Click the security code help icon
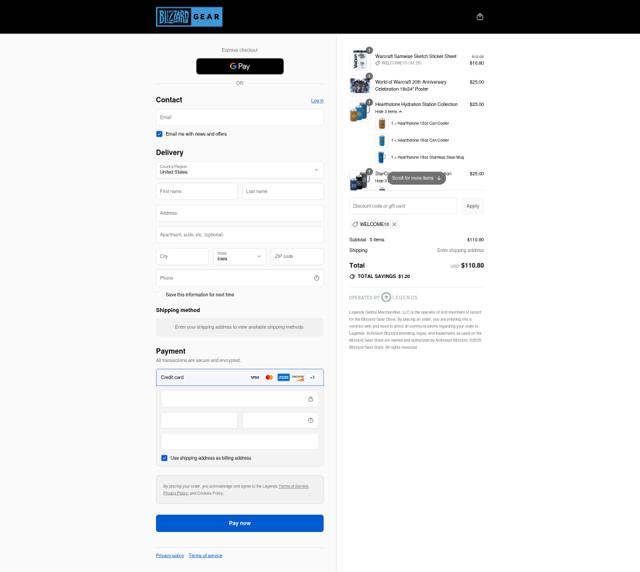640x572 pixels. [x=310, y=421]
